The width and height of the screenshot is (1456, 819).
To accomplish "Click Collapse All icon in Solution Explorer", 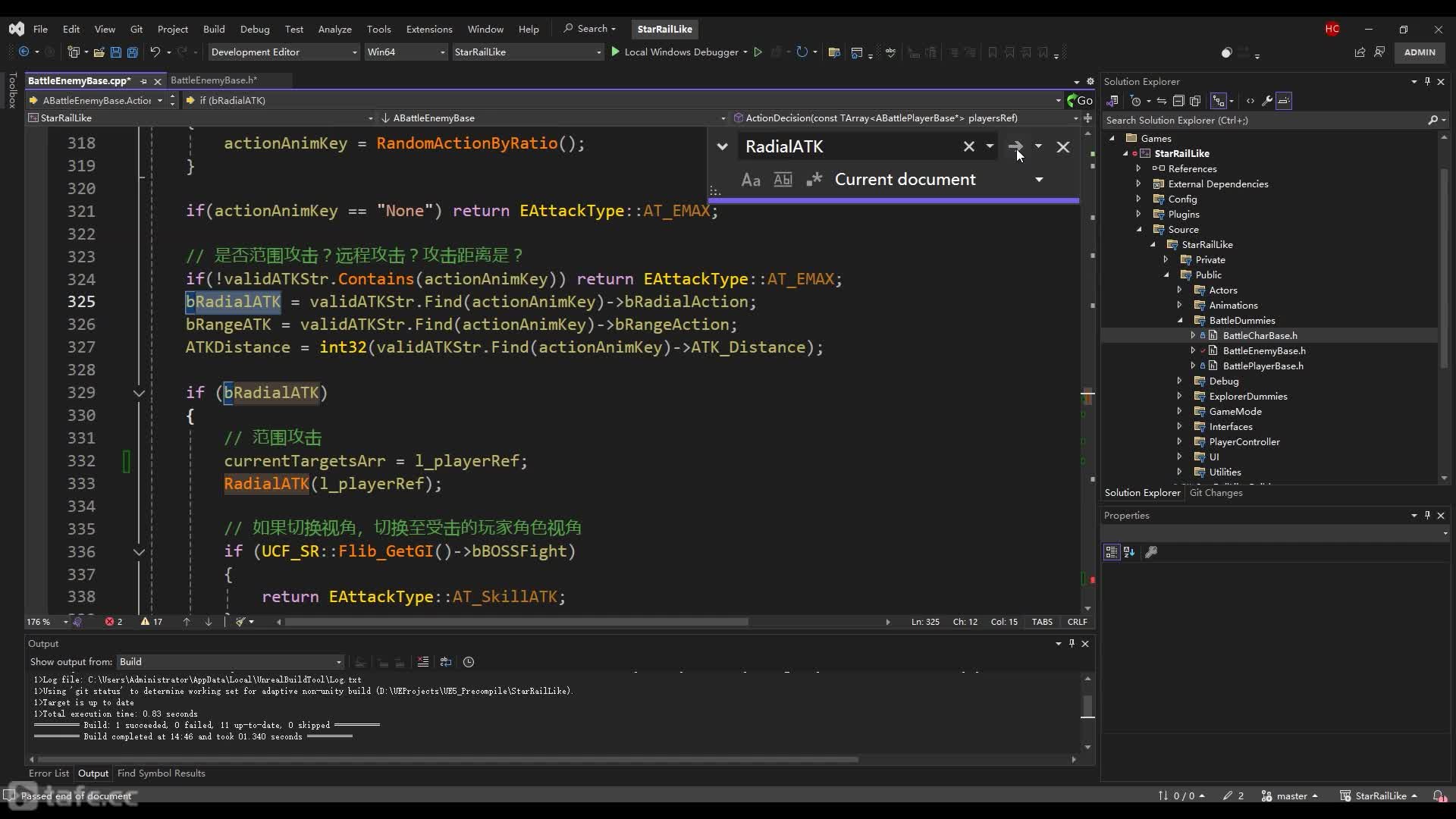I will tap(1178, 101).
